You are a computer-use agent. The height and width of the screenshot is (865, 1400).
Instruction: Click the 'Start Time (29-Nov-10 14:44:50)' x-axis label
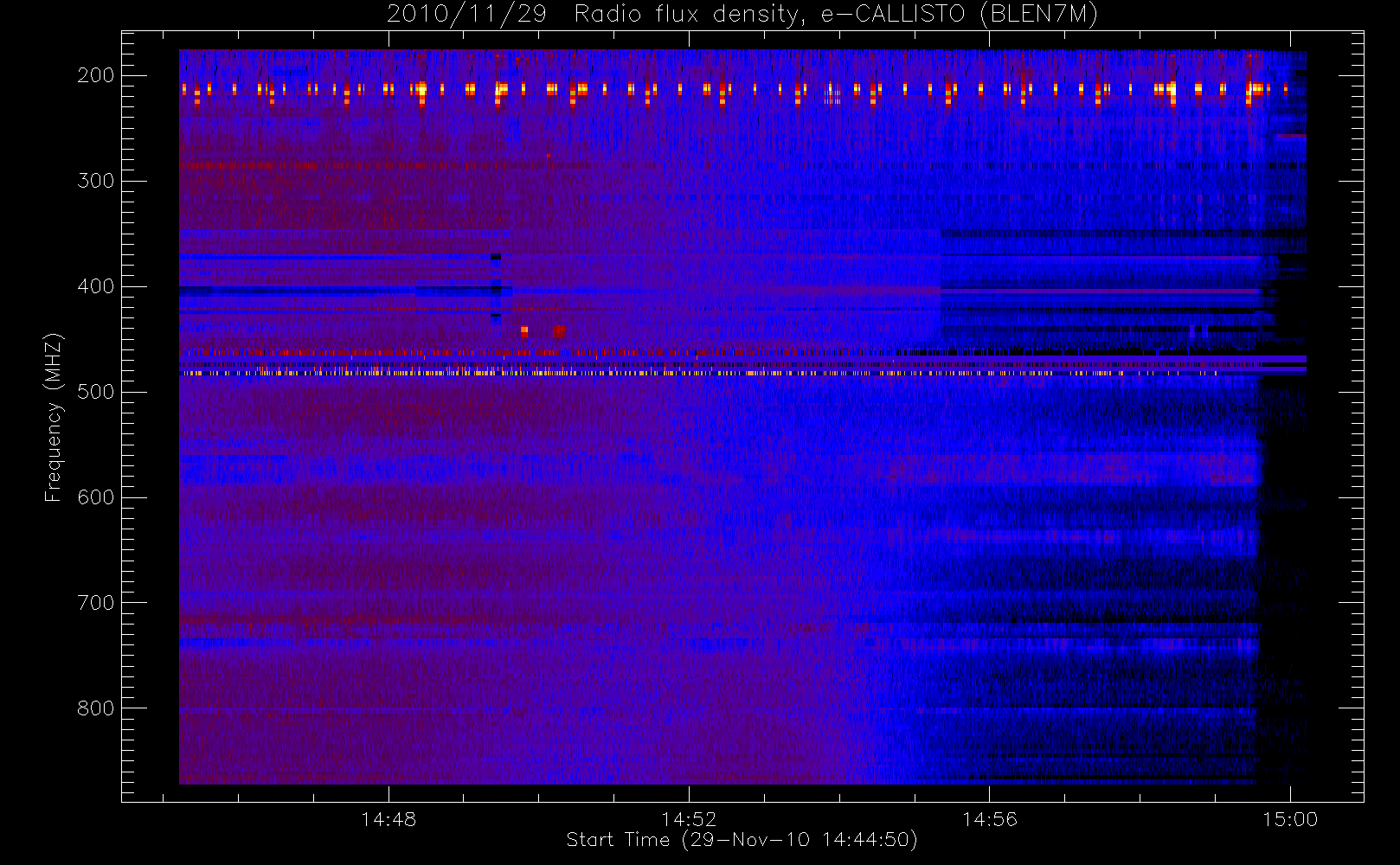(x=742, y=840)
